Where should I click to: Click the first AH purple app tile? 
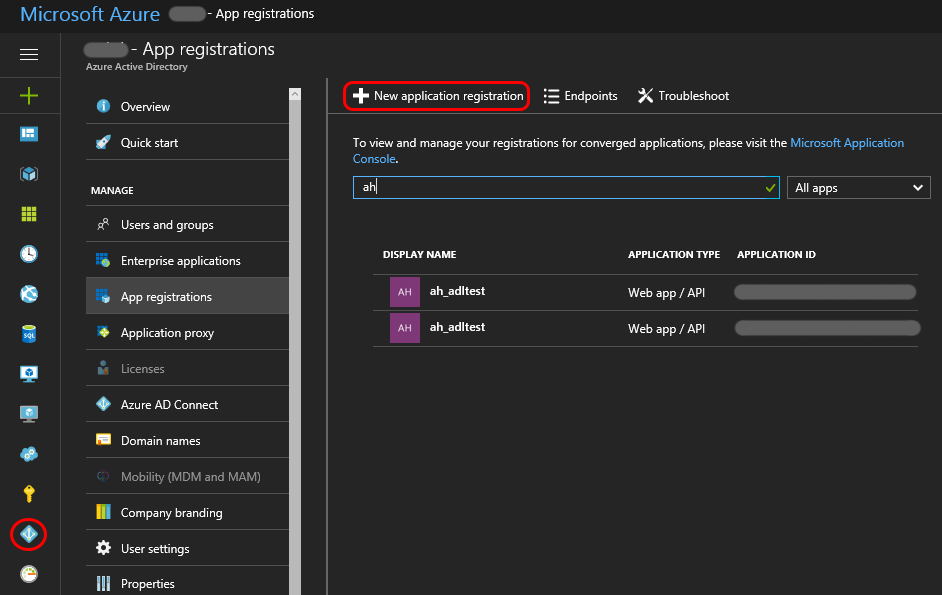tap(405, 292)
